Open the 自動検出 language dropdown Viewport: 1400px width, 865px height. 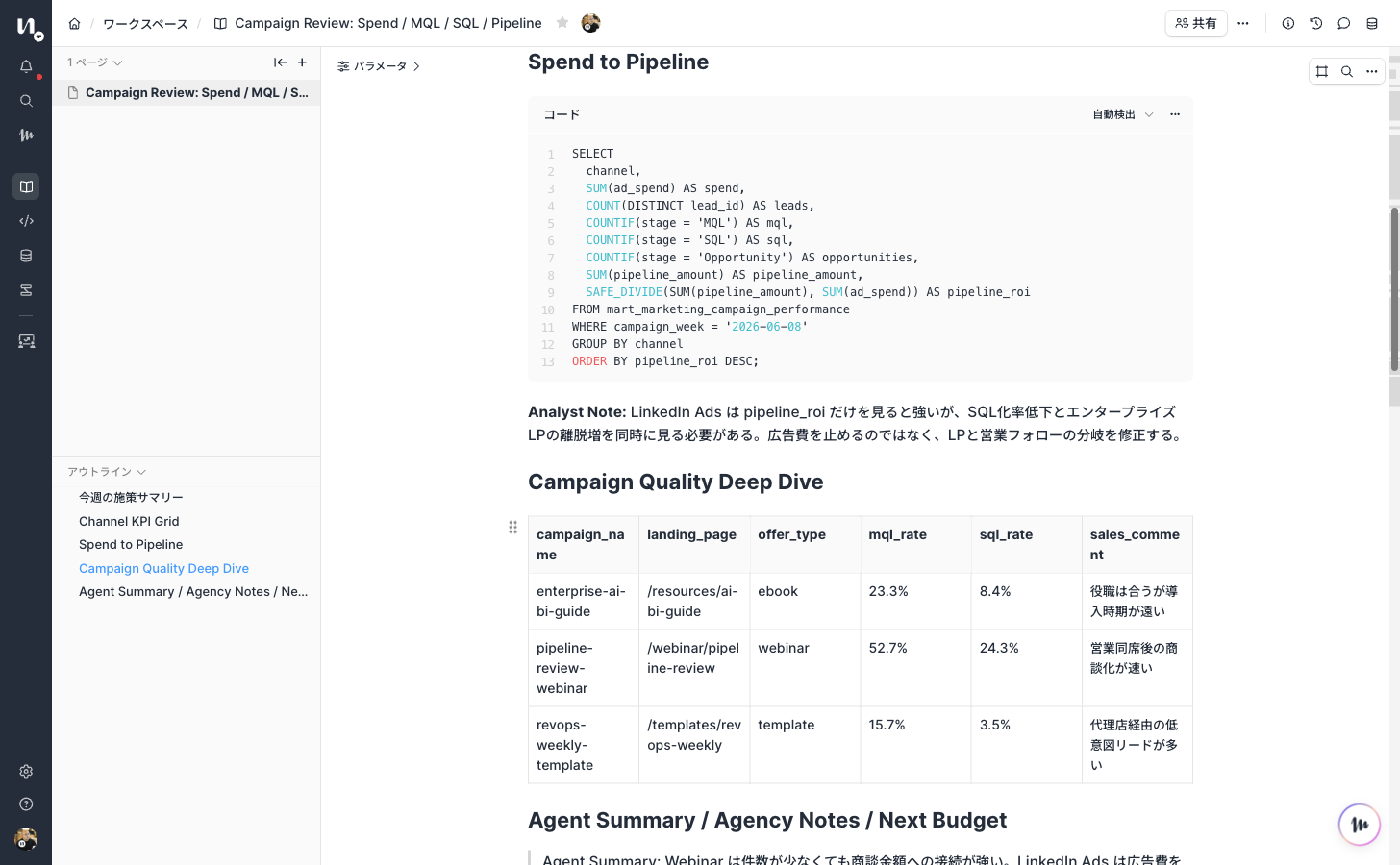[1122, 114]
